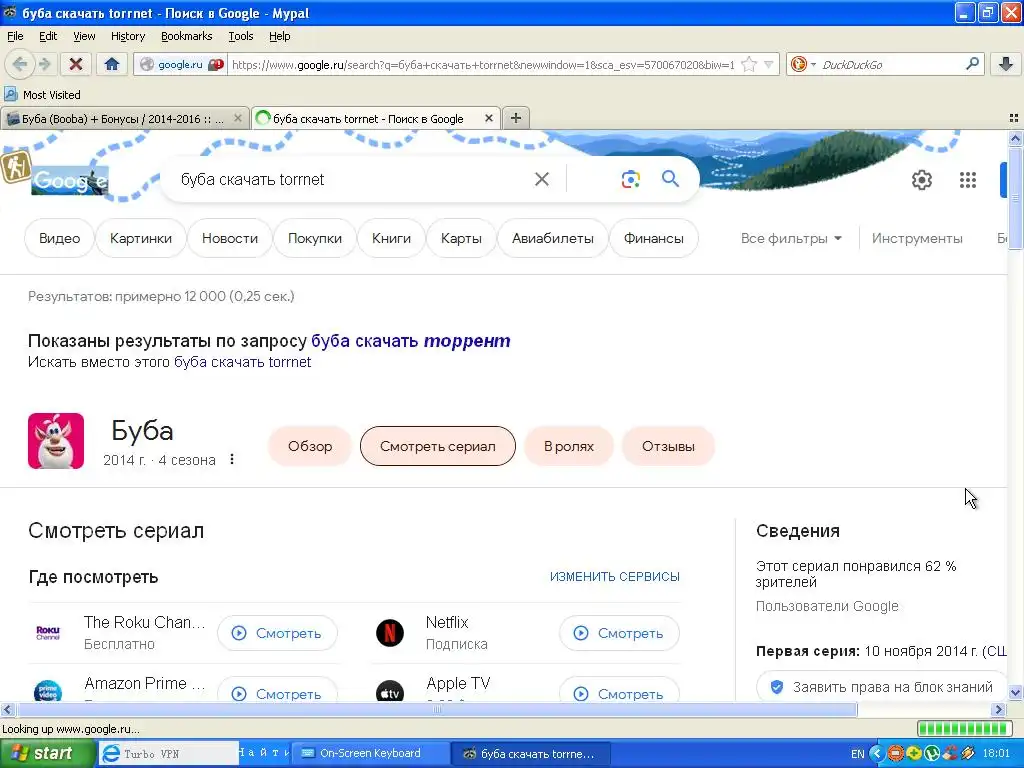Click the toolbar search magnifier icon
This screenshot has width=1024, height=768.
pos(972,64)
